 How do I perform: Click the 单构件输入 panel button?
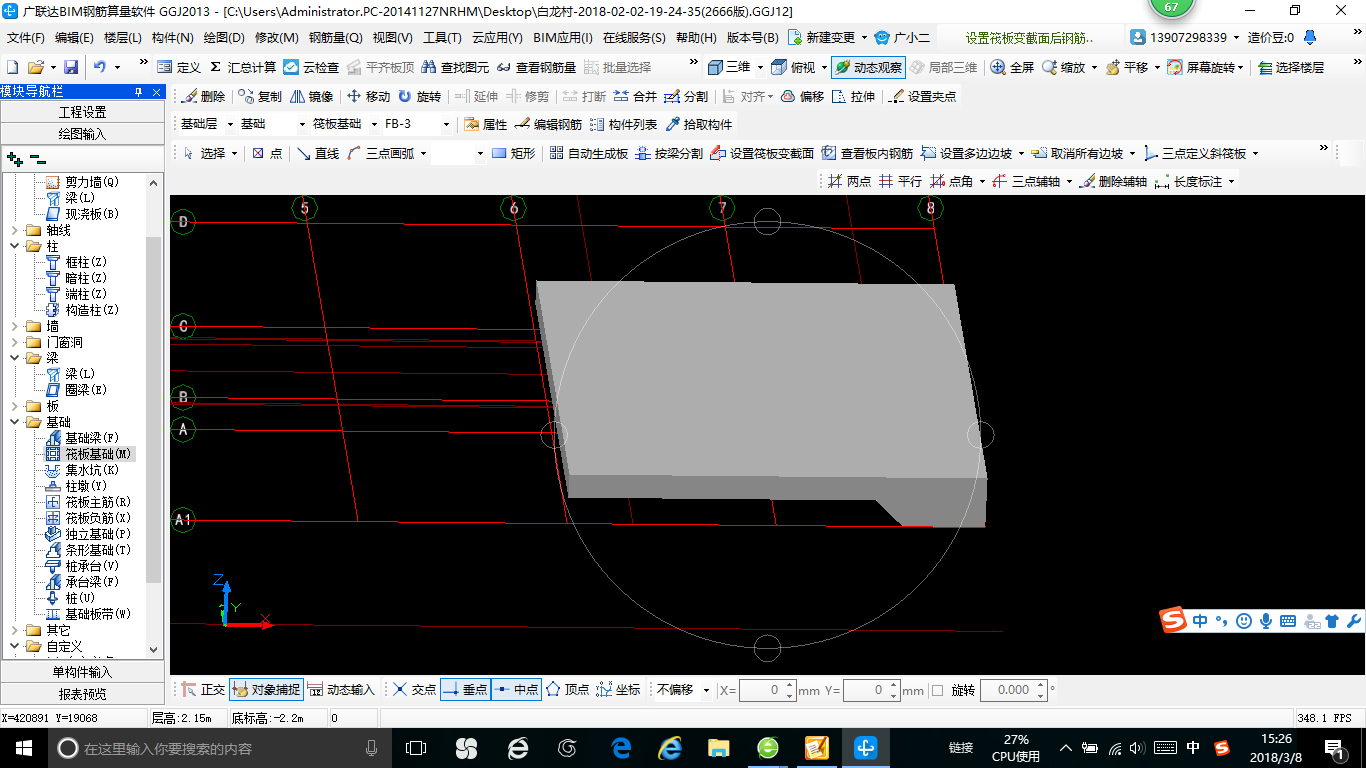(82, 672)
